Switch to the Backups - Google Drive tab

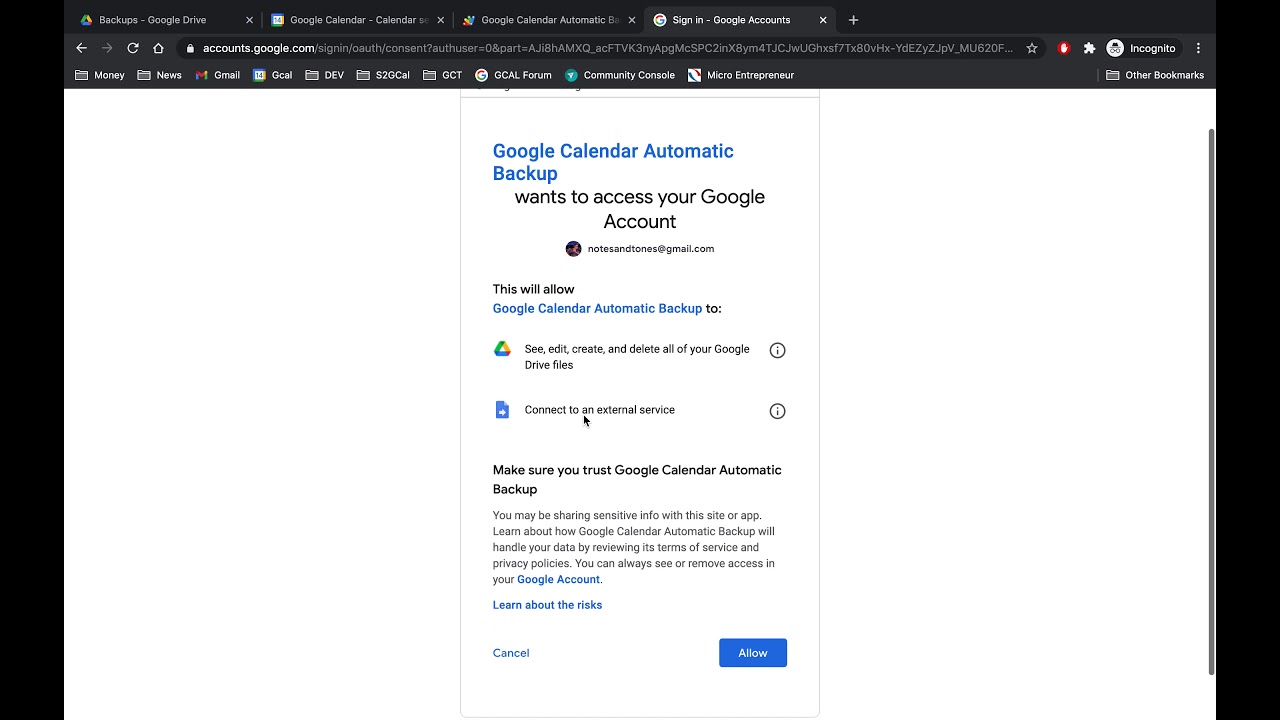click(x=165, y=20)
